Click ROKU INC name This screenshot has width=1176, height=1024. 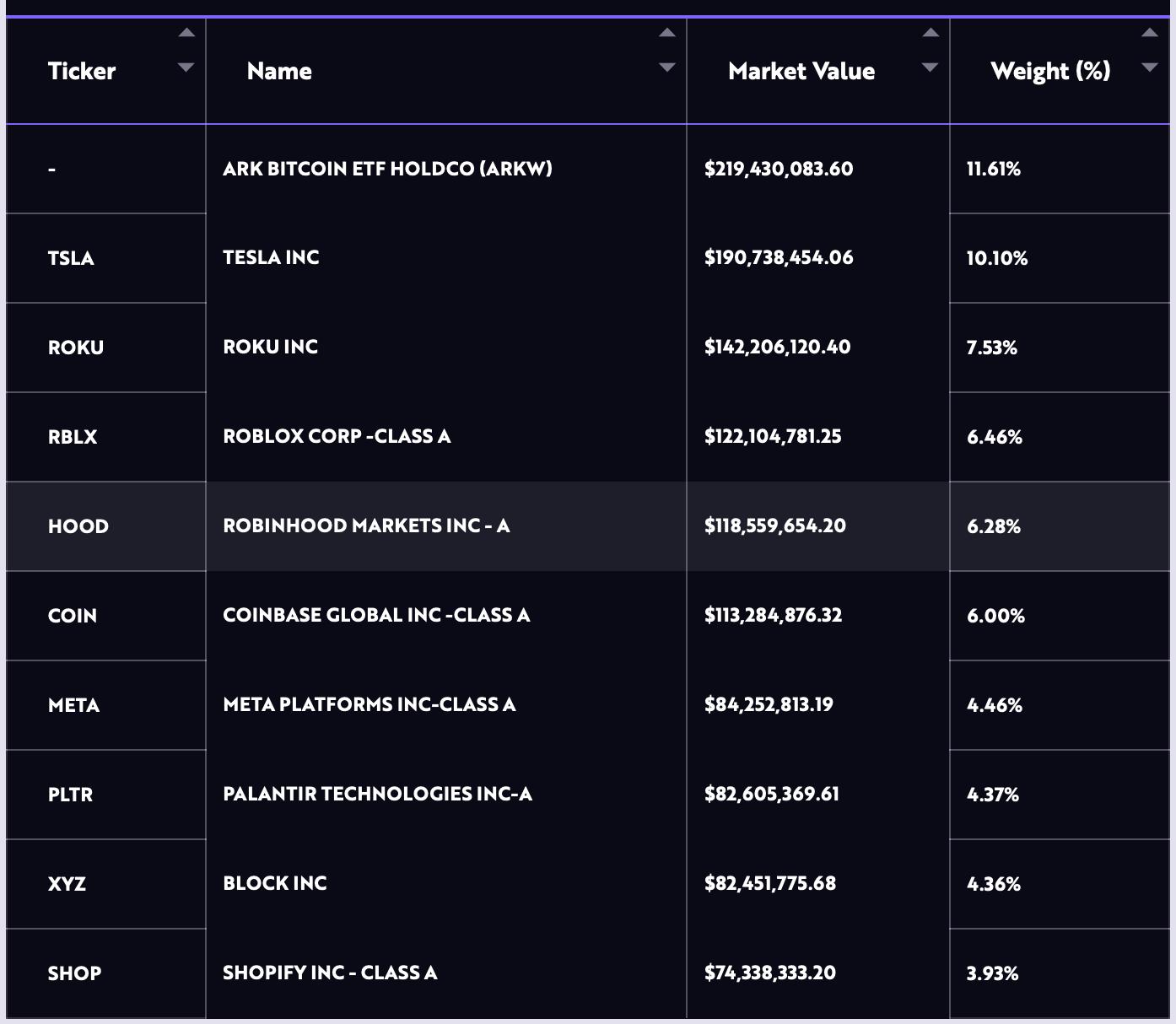tap(270, 347)
